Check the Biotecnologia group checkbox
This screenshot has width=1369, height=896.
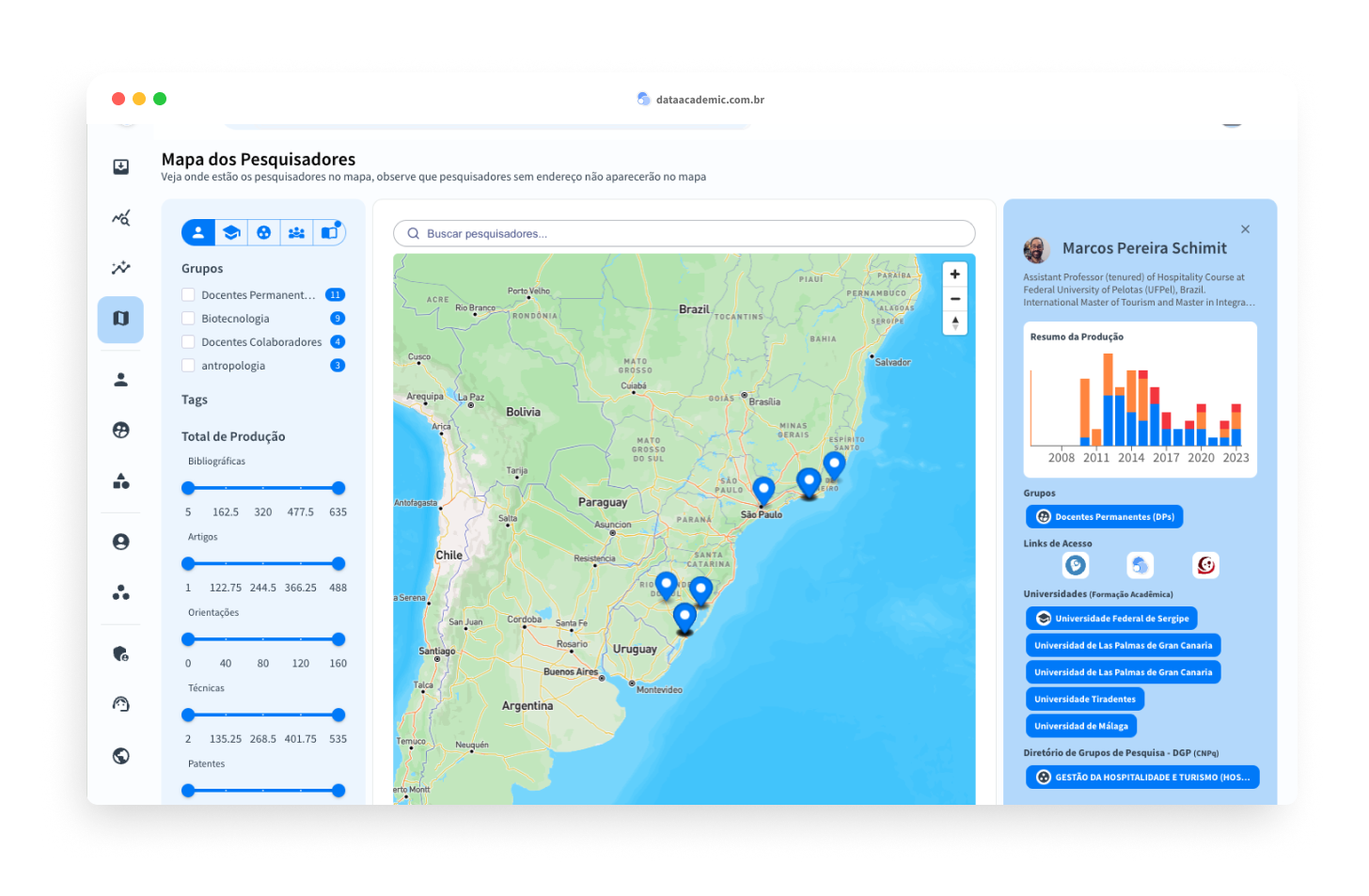point(188,319)
